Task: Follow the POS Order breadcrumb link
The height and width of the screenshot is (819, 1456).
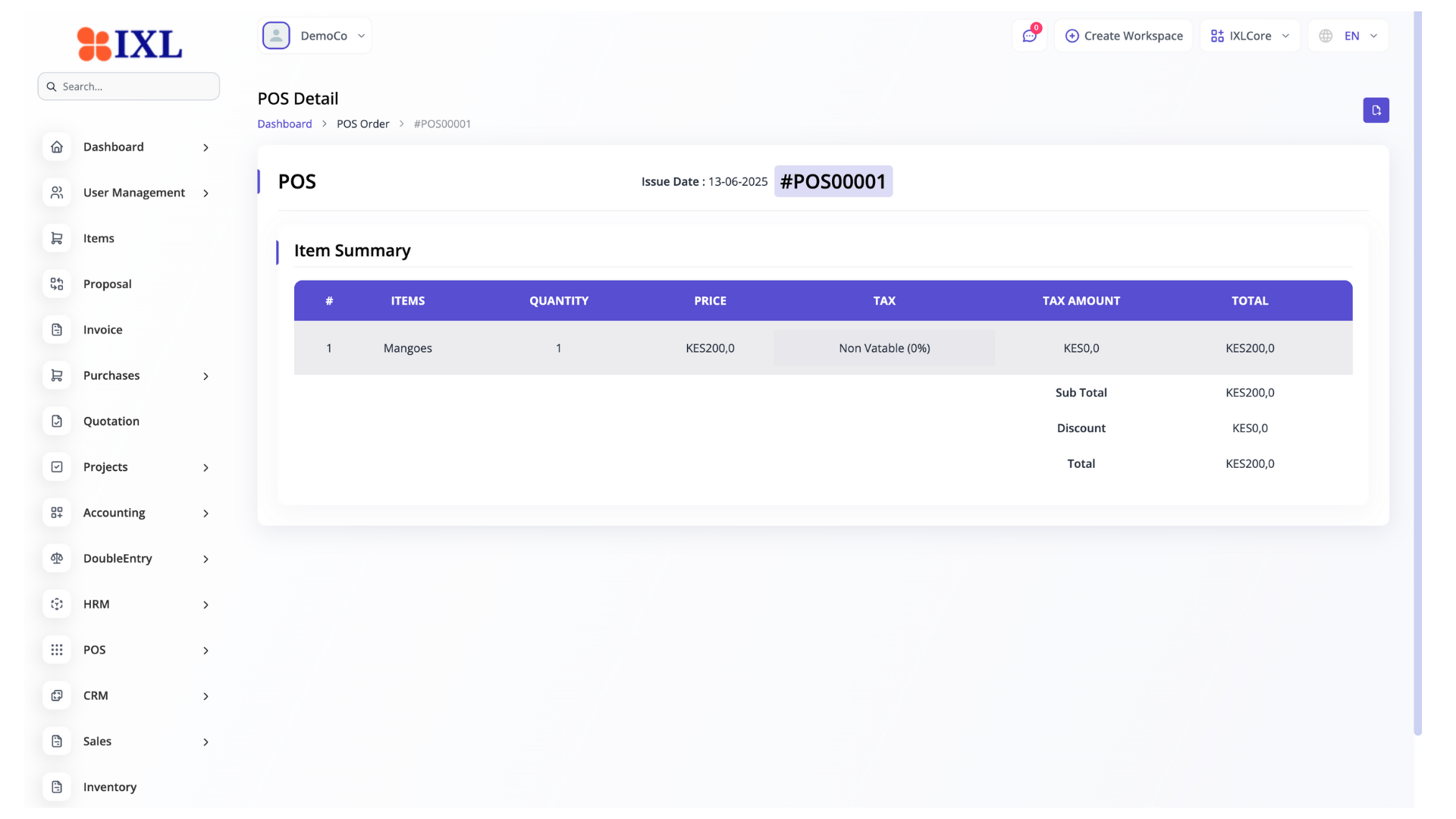Action: [x=362, y=124]
